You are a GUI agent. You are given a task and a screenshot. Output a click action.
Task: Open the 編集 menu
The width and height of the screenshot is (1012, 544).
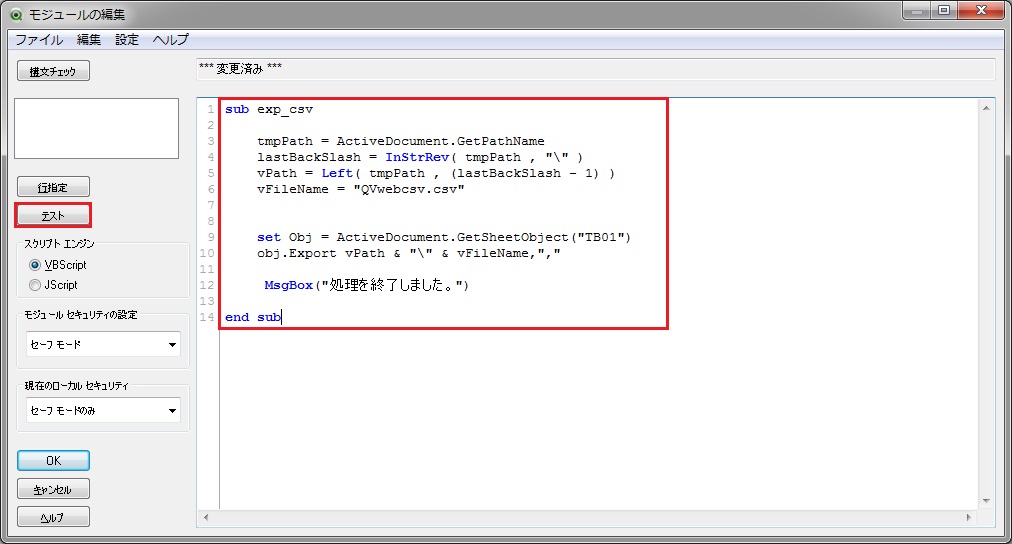point(88,39)
